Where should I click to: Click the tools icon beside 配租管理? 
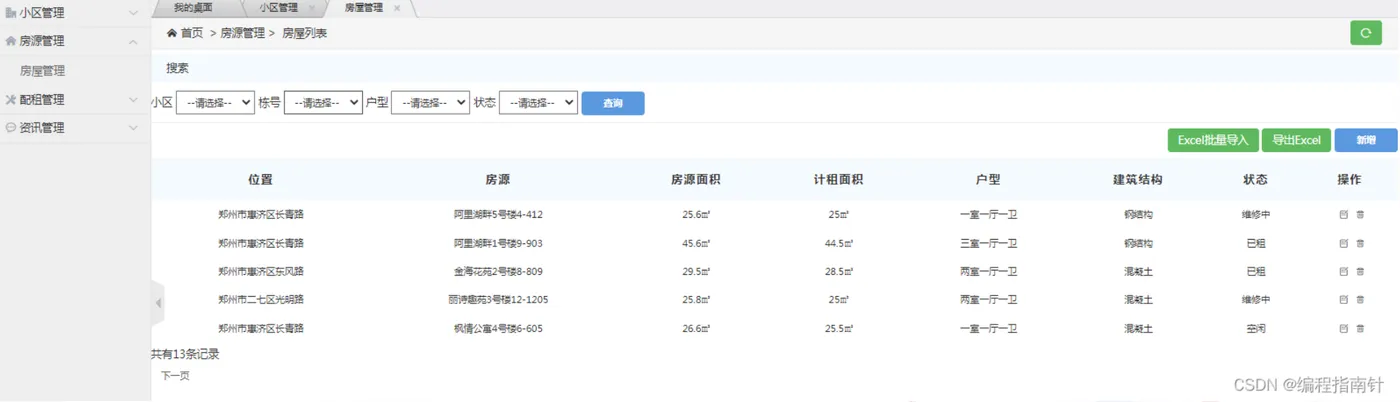pos(11,100)
